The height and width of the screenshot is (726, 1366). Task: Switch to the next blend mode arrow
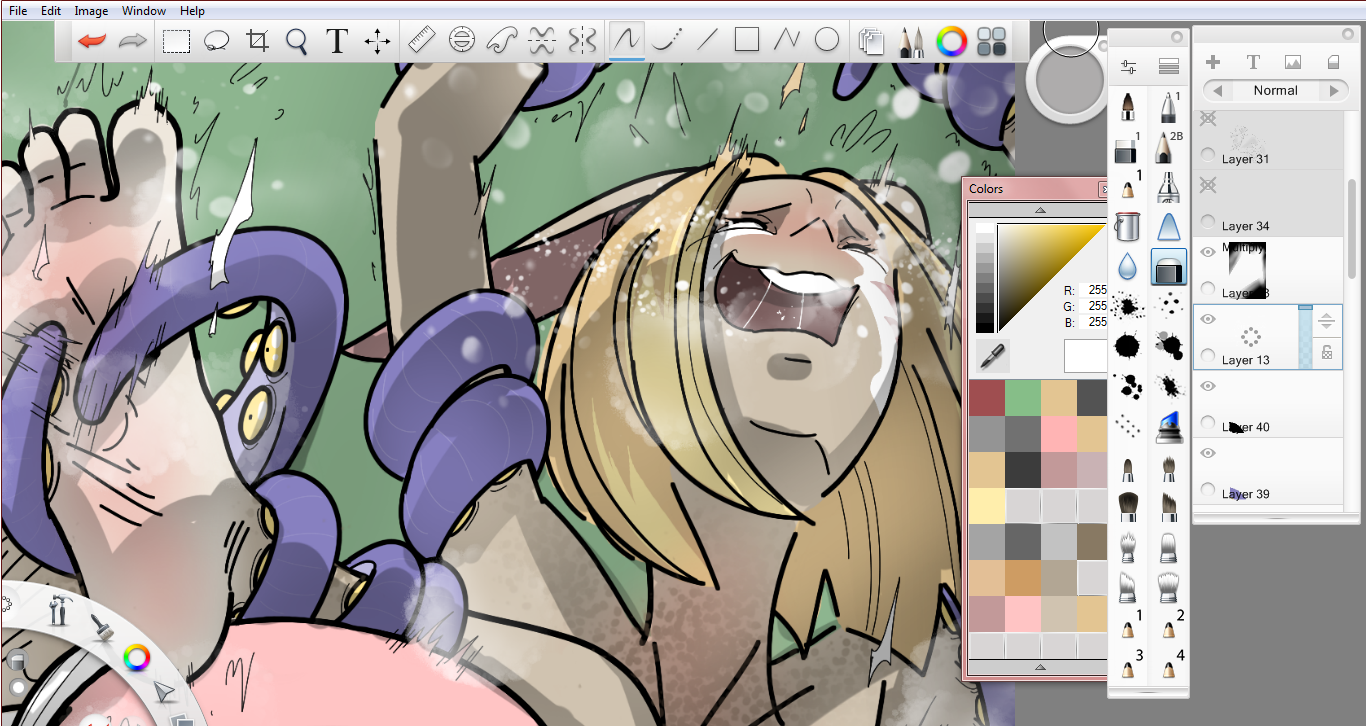pyautogui.click(x=1333, y=91)
